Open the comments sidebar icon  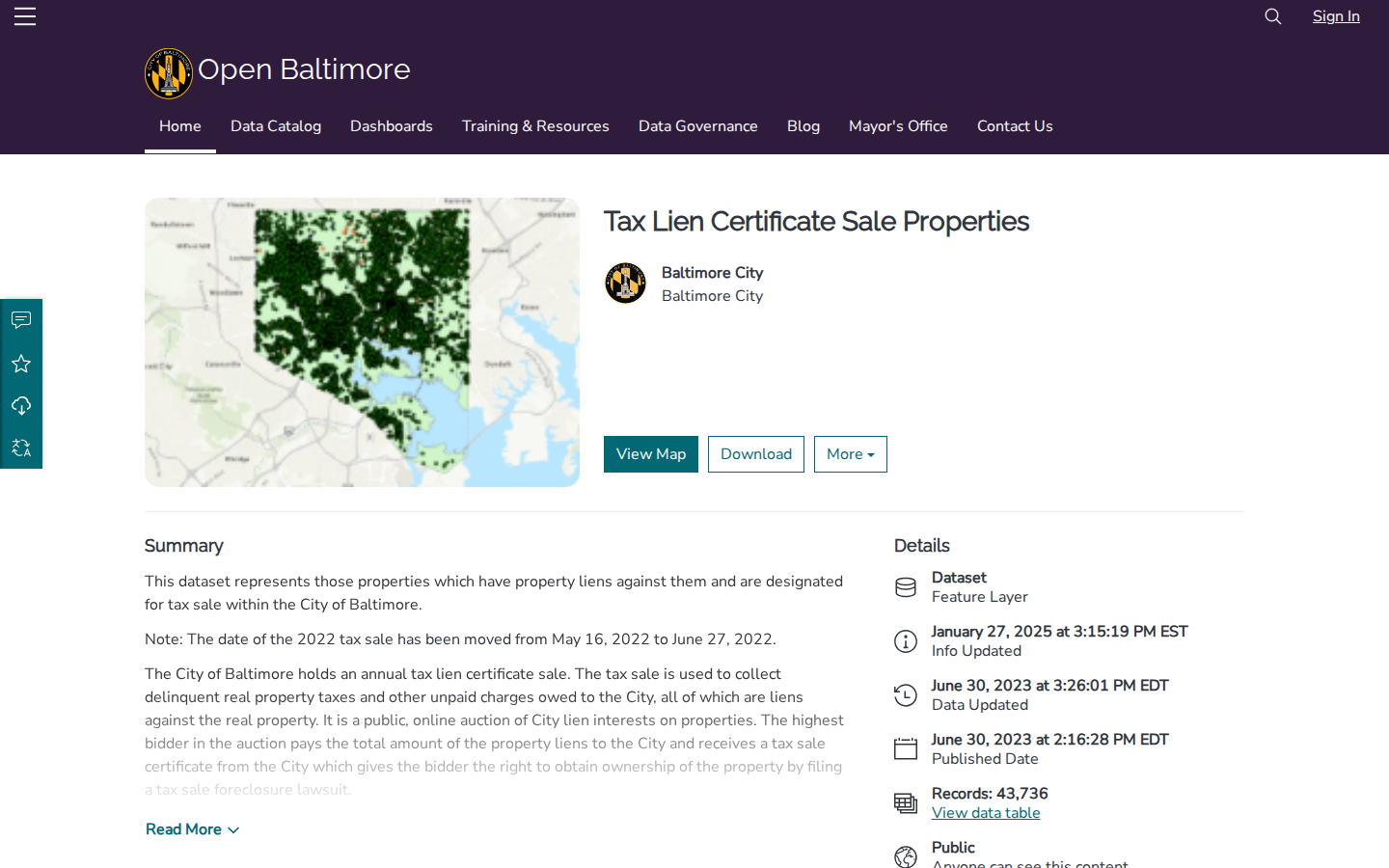21,320
